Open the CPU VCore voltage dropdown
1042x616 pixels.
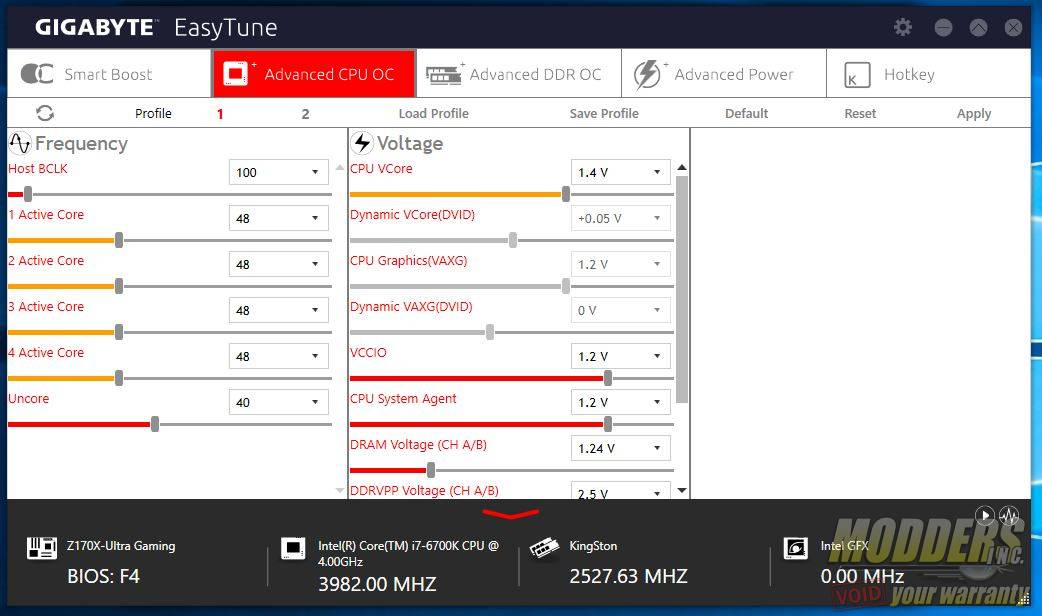click(x=621, y=172)
